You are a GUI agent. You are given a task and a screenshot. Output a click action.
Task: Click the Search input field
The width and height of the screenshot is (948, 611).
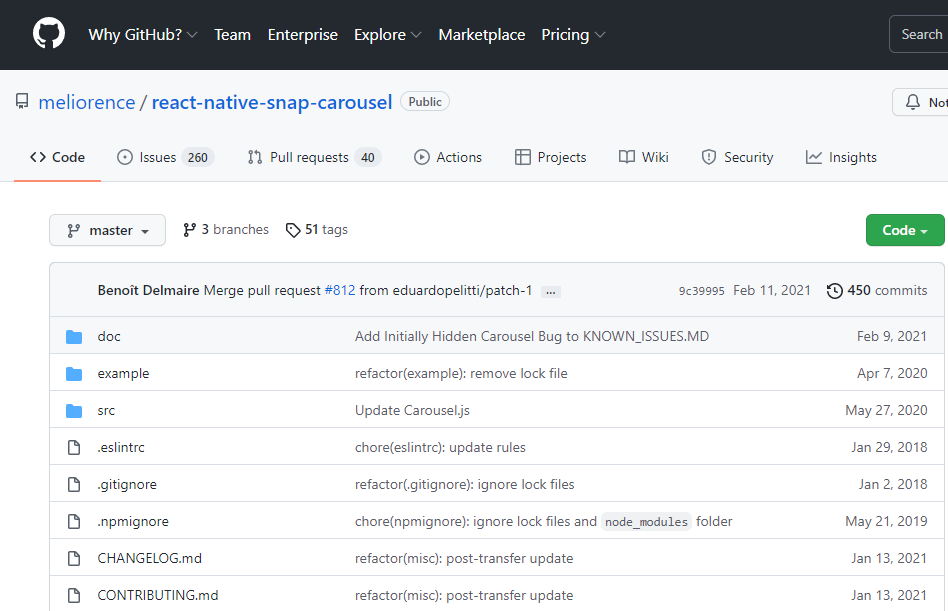coord(918,34)
